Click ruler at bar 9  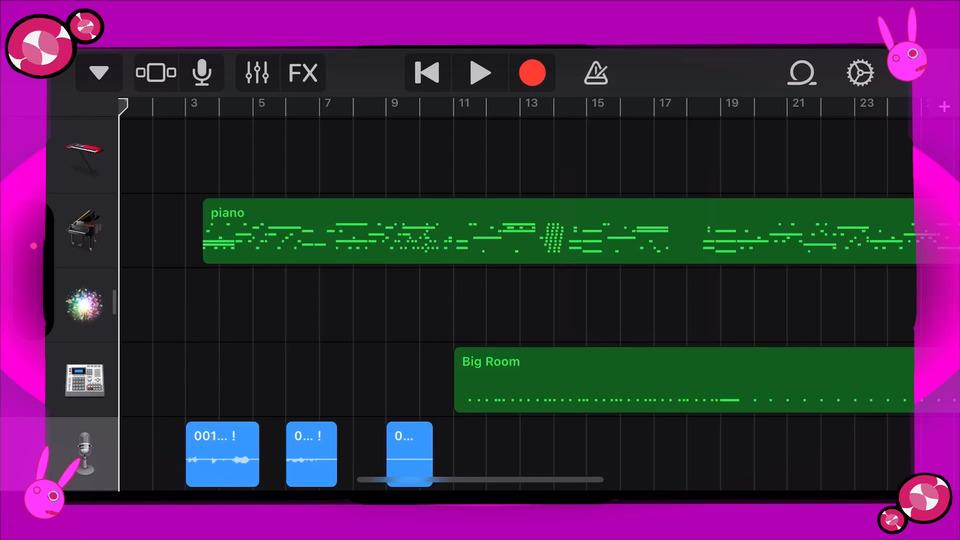395,103
